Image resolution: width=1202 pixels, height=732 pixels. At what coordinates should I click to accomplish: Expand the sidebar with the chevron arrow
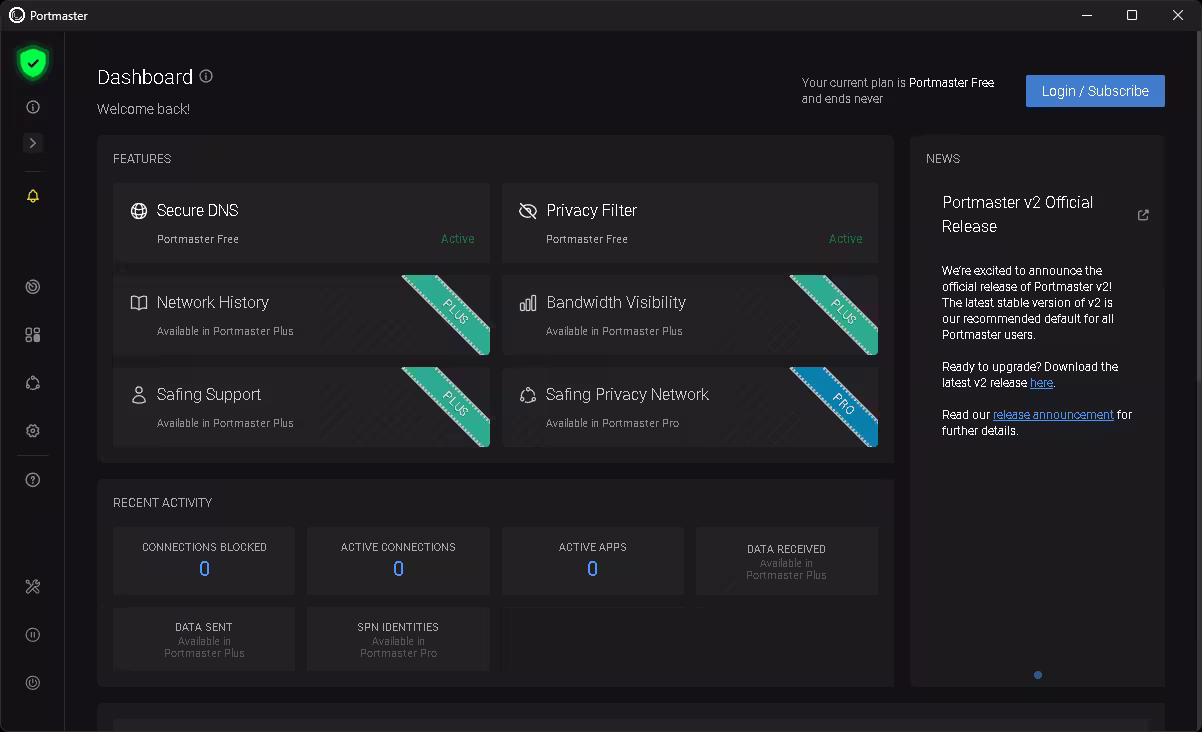(x=33, y=143)
